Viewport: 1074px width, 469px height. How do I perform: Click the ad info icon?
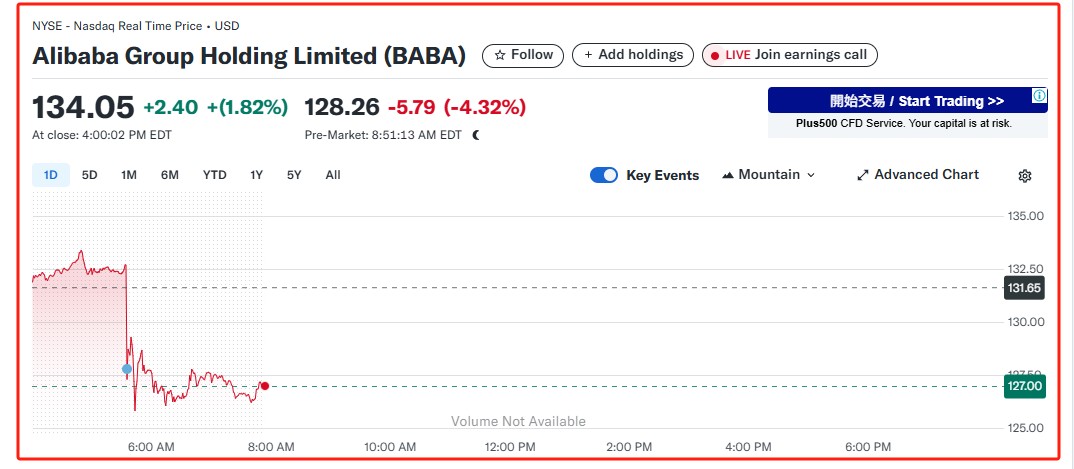point(1040,97)
